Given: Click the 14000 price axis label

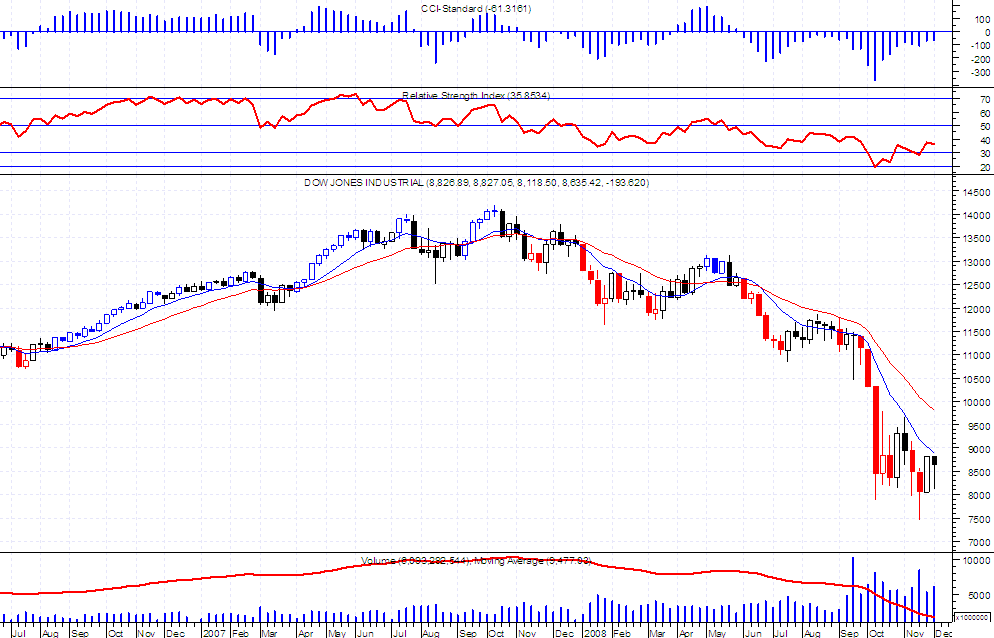Looking at the screenshot, I should coord(978,216).
